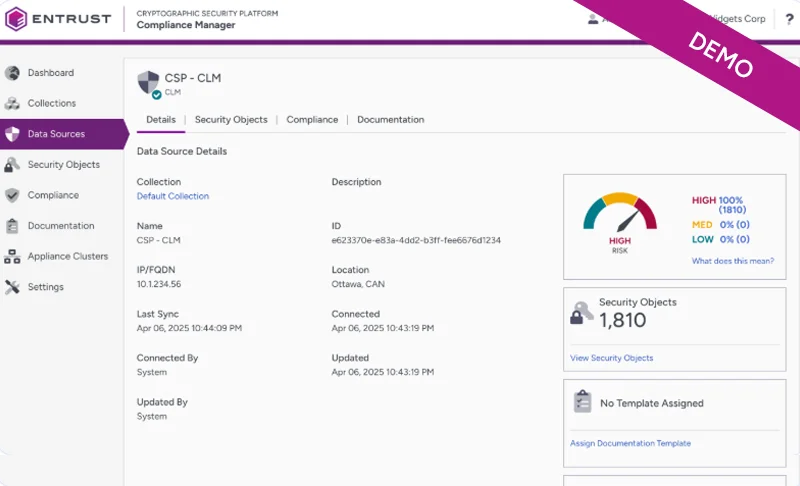Click the MED 0% (0) risk value
This screenshot has height=486, width=800.
tap(721, 225)
